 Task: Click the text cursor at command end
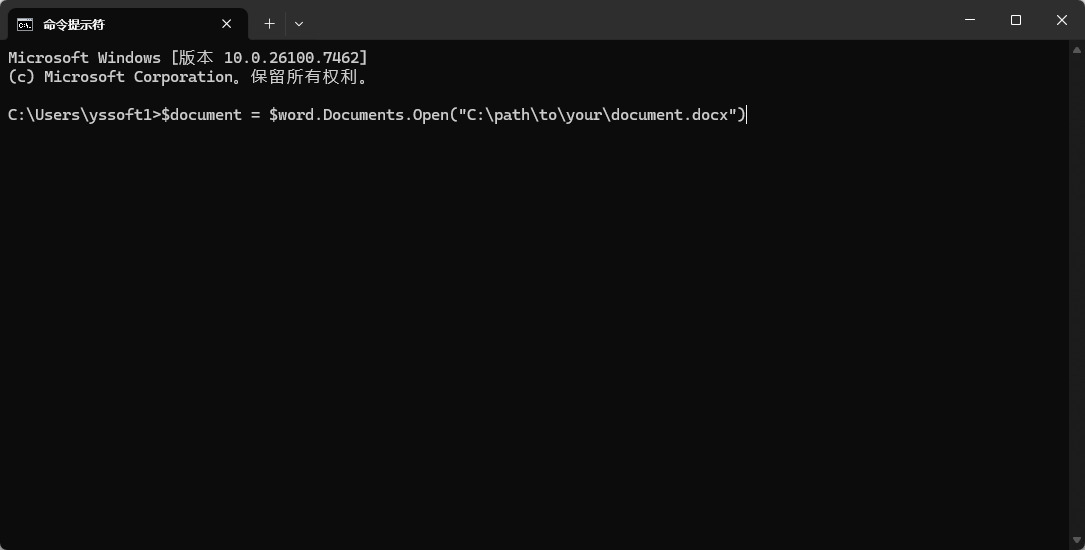747,115
